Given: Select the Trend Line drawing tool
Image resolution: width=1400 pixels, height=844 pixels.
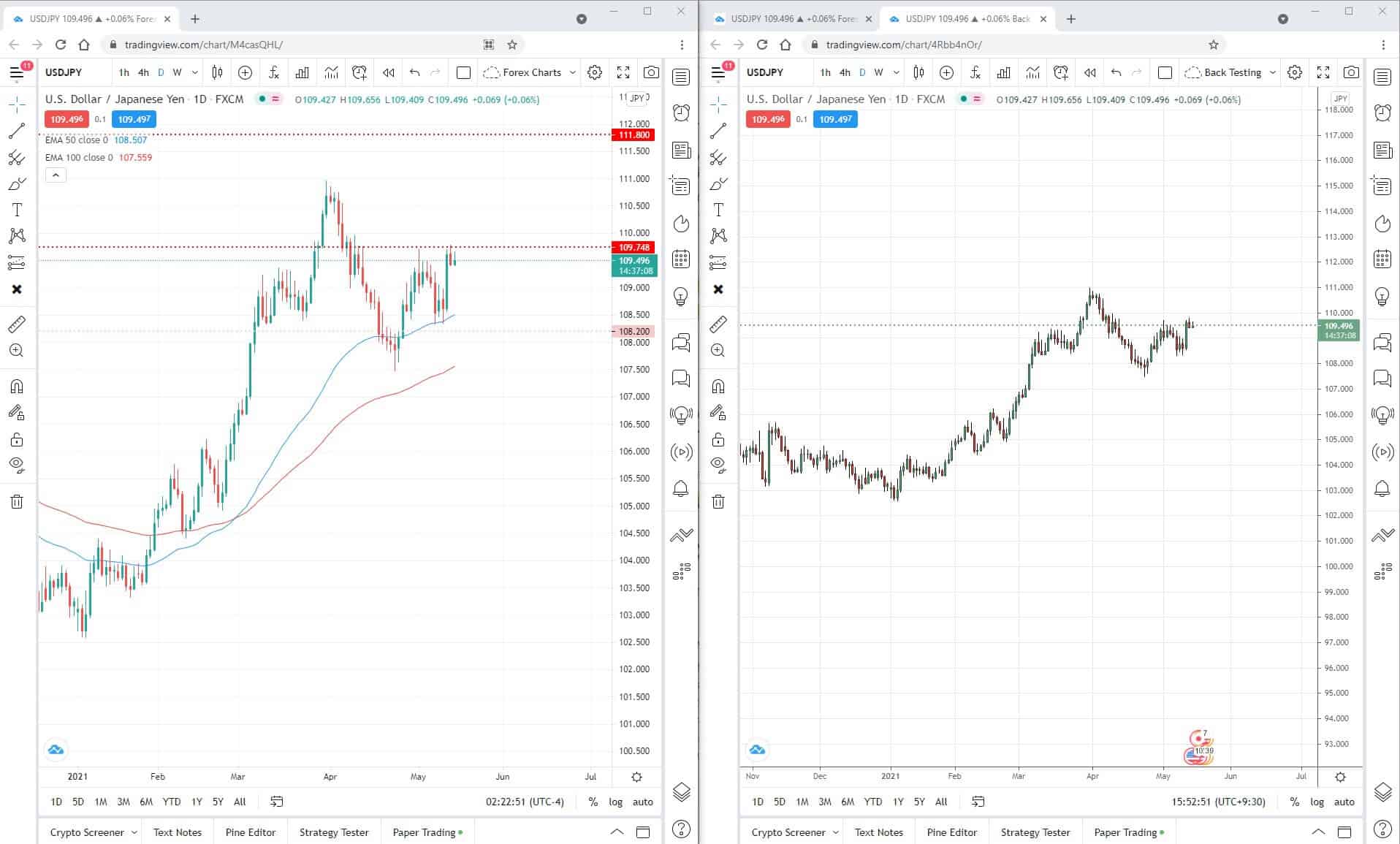Looking at the screenshot, I should coord(16,132).
